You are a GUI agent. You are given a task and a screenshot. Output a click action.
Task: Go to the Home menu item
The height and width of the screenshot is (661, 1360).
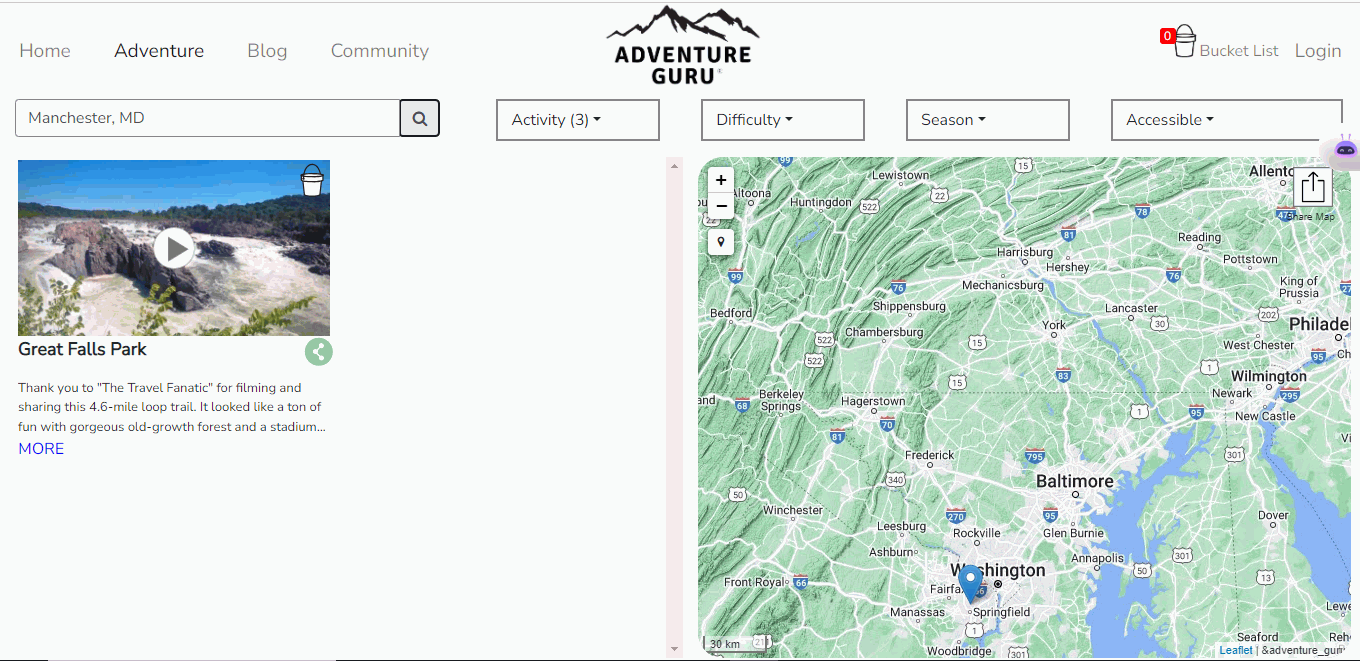point(45,51)
